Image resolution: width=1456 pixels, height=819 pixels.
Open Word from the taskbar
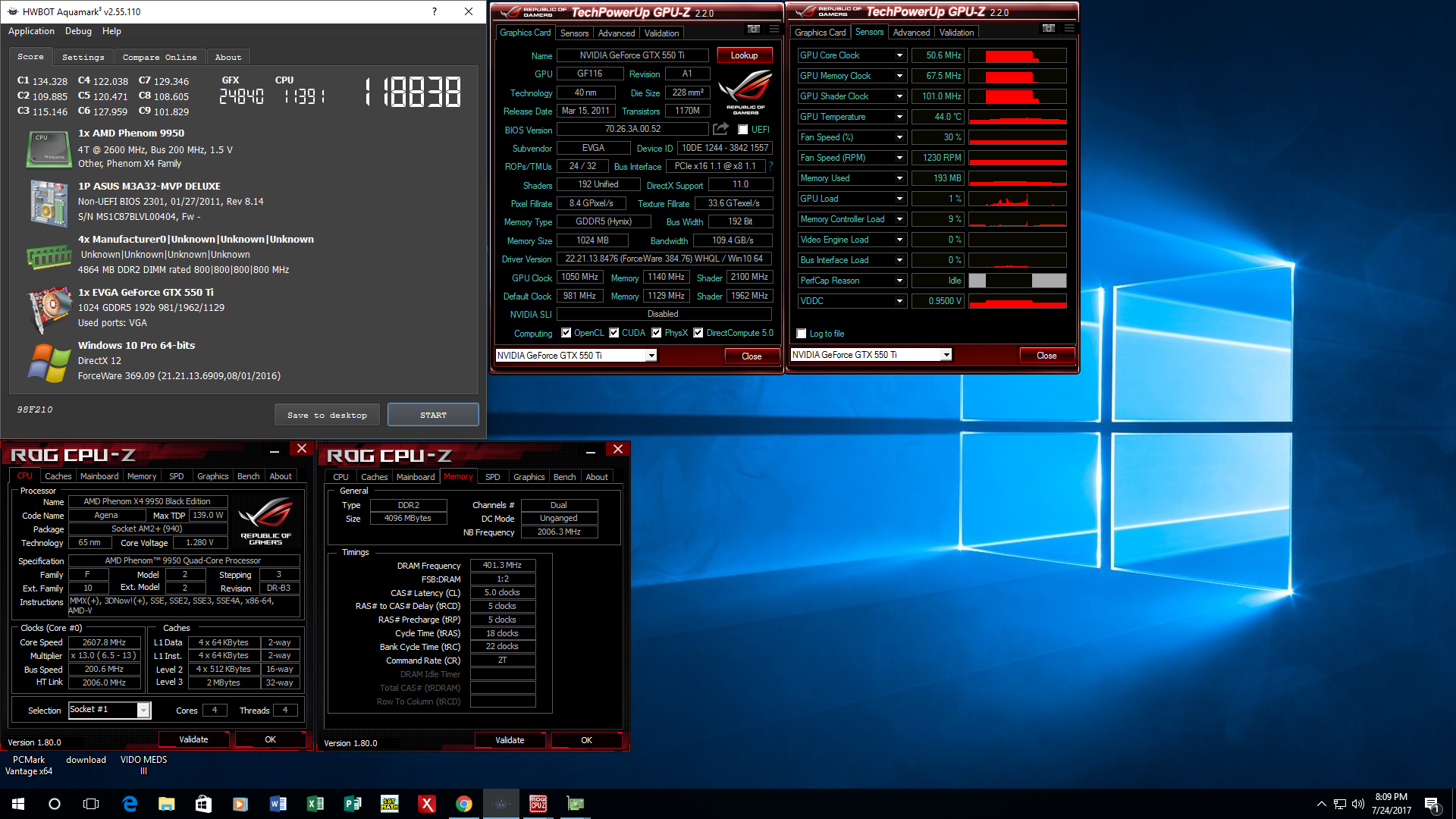click(x=278, y=804)
